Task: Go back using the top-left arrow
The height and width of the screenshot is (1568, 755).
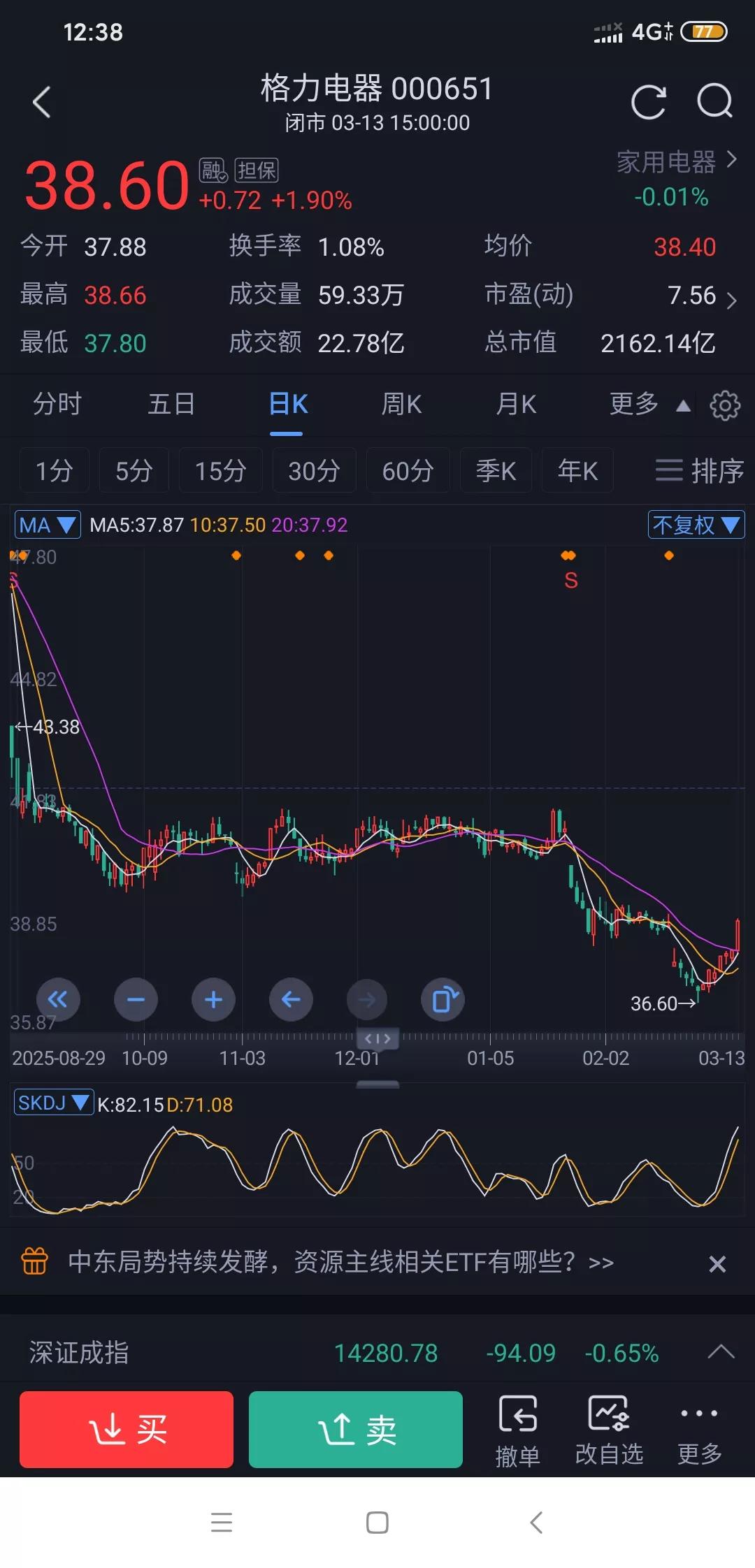Action: [x=42, y=103]
